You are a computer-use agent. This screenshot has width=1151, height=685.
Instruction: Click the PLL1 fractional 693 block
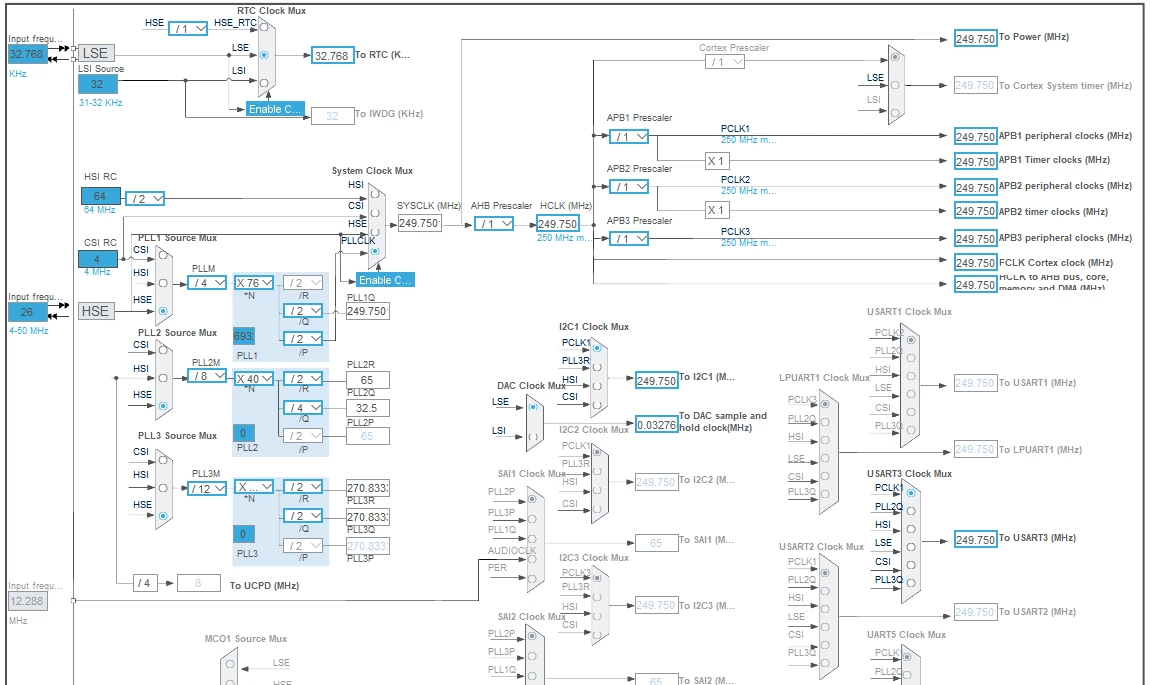coord(244,336)
